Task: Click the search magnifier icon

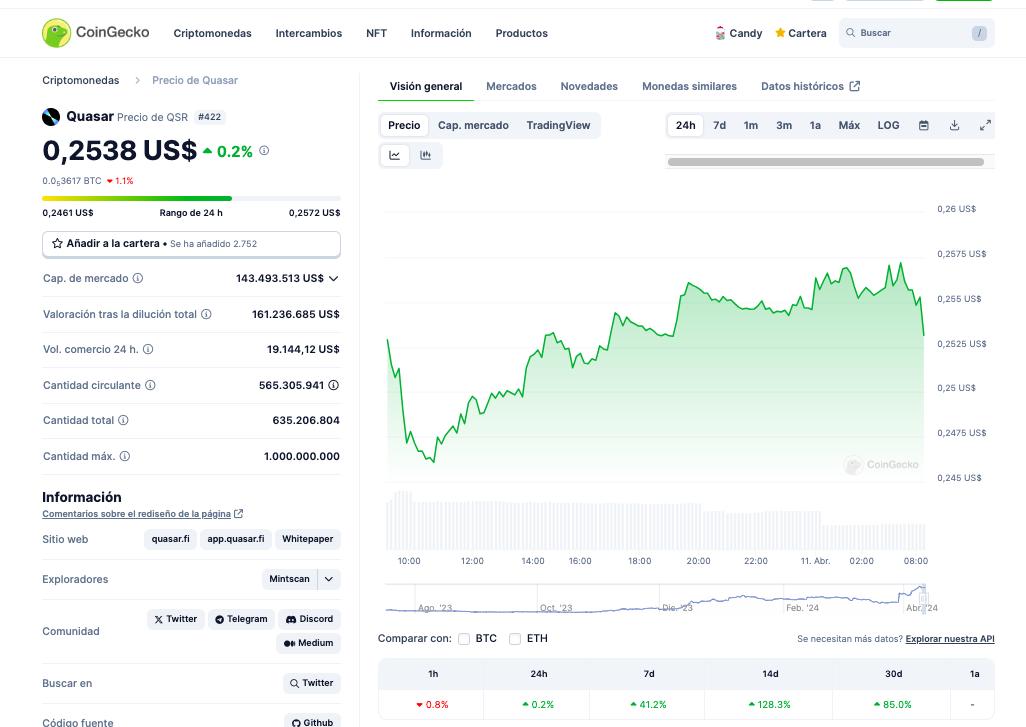Action: pyautogui.click(x=851, y=33)
